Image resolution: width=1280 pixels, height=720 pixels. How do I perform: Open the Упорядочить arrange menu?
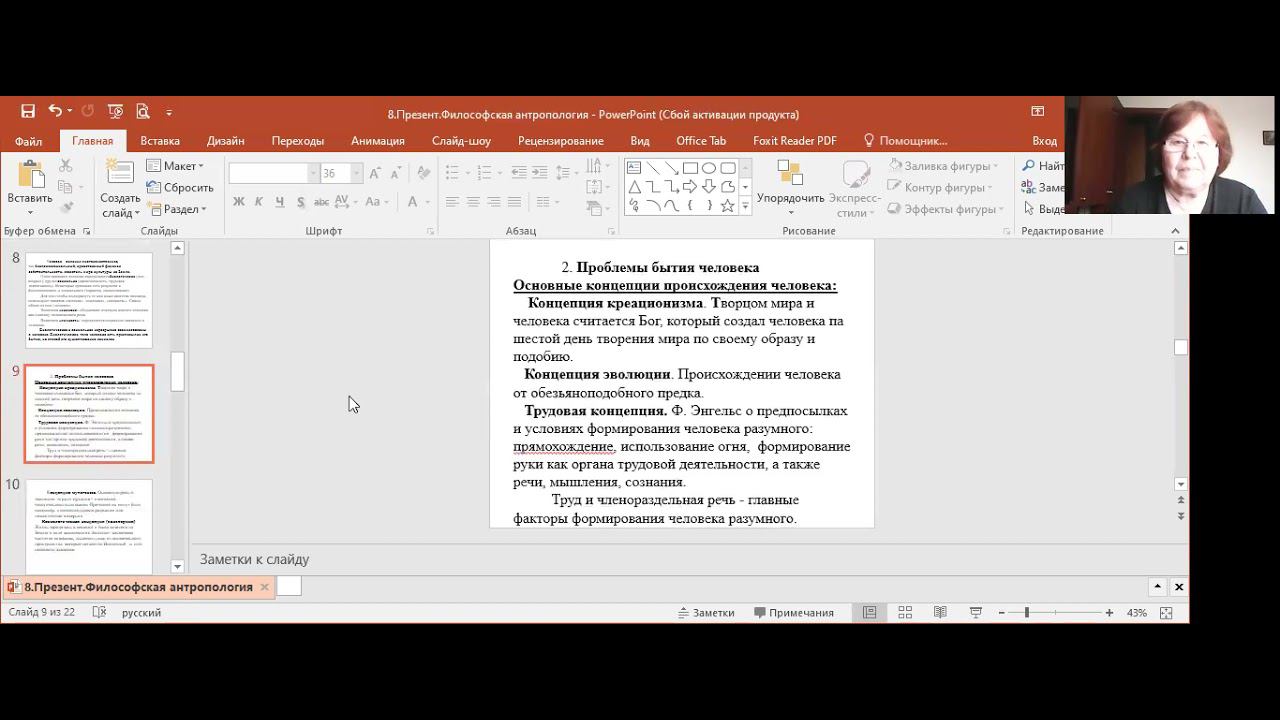click(790, 188)
